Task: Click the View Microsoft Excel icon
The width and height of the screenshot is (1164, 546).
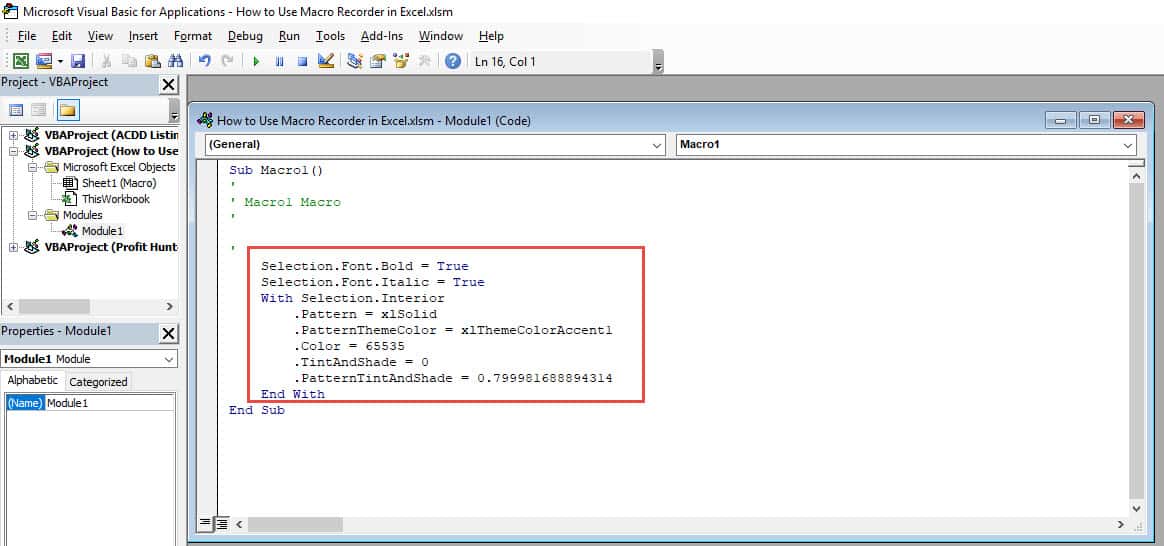Action: [x=22, y=62]
